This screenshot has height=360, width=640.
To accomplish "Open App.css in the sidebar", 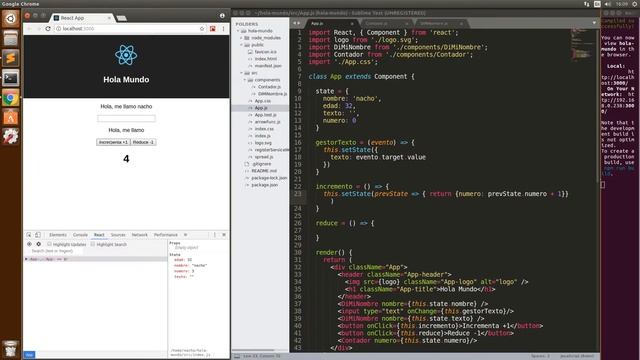I will tap(262, 101).
